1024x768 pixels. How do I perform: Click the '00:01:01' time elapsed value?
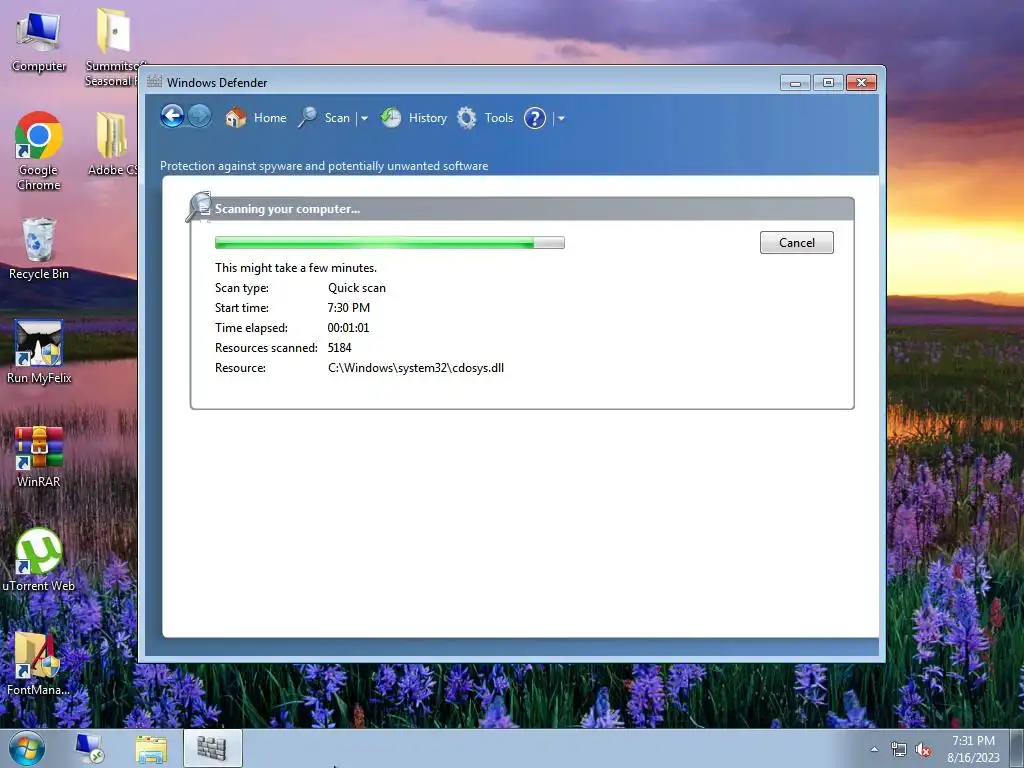tap(348, 328)
